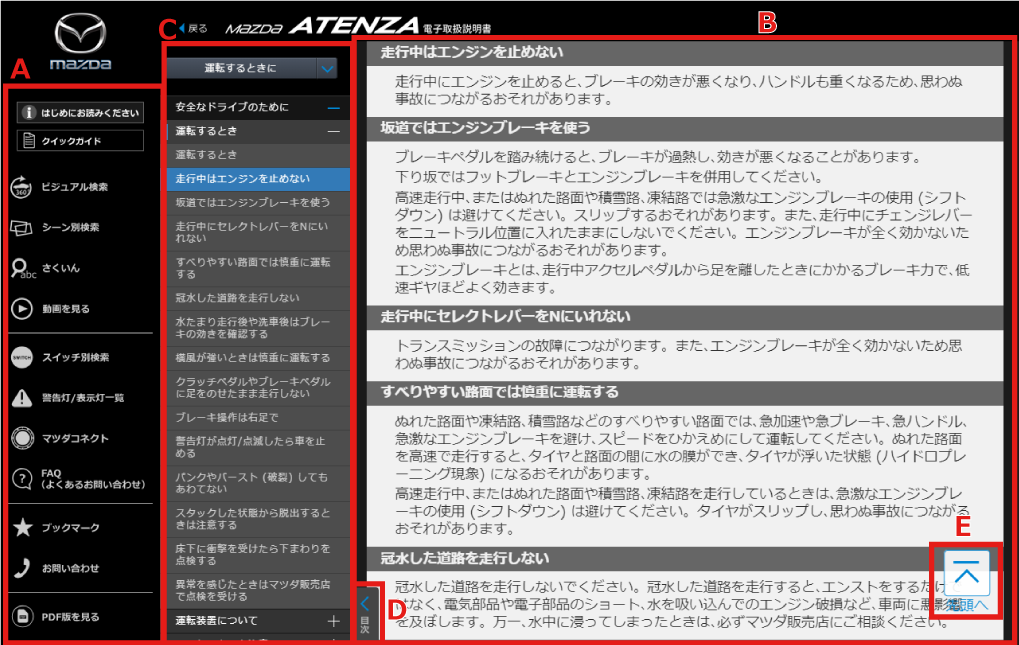1019x645 pixels.
Task: Click the 戻る back link
Action: point(193,28)
